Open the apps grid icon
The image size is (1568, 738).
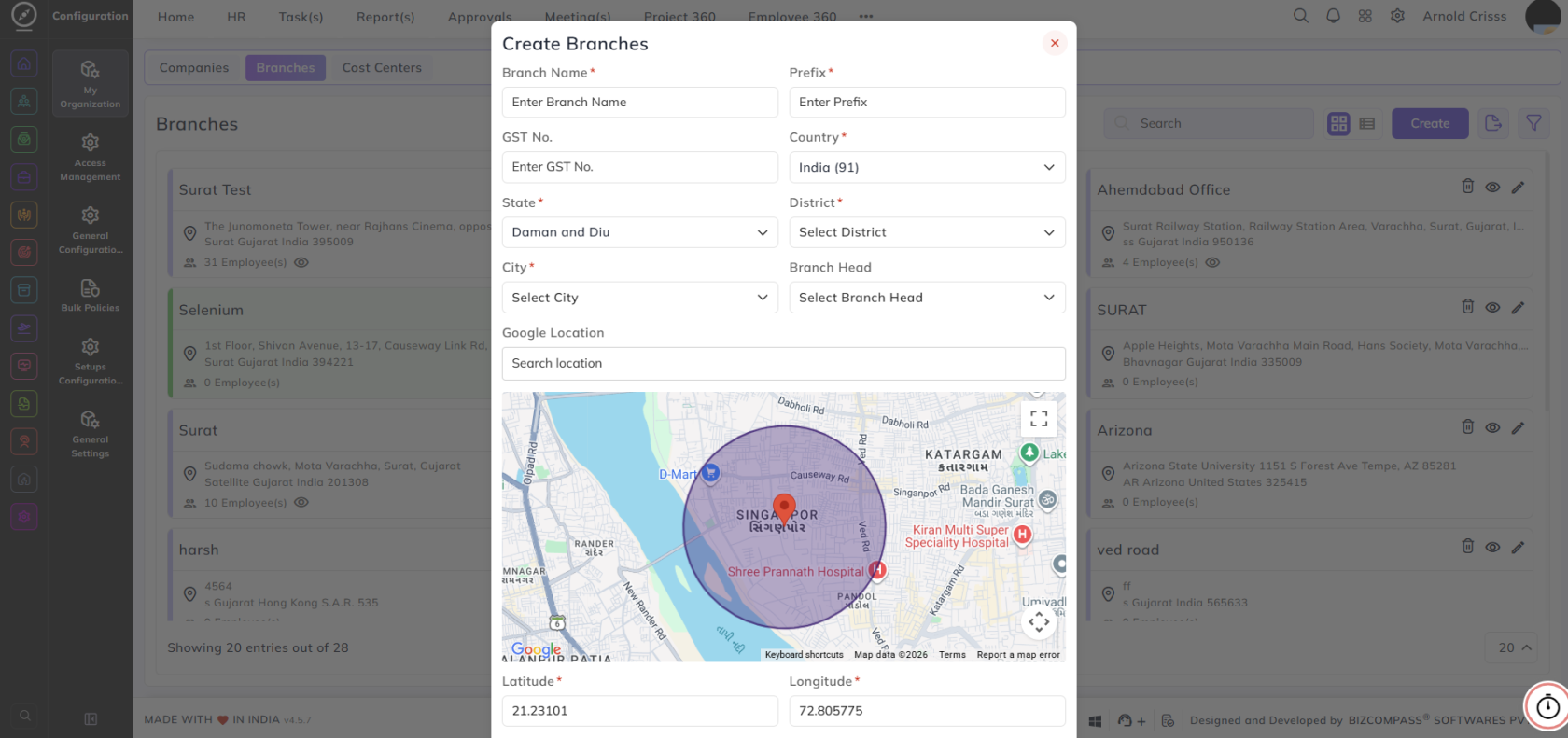(1365, 16)
